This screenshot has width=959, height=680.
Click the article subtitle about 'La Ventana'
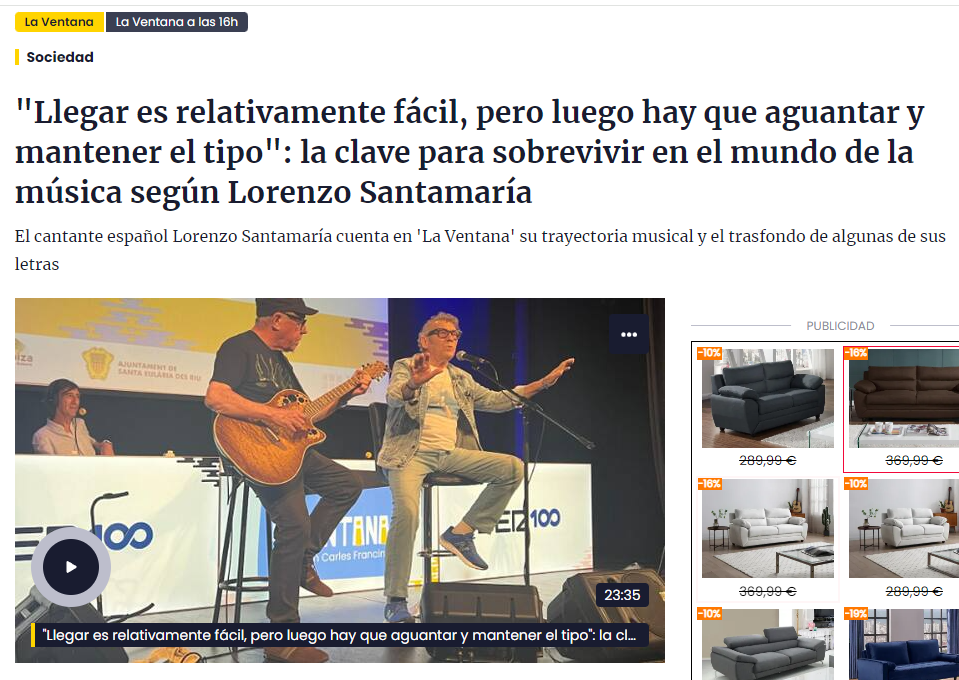pos(480,250)
